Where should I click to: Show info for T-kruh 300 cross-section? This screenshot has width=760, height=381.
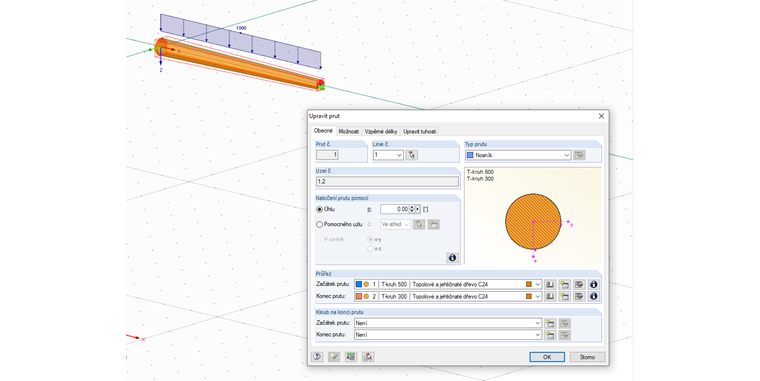(593, 296)
